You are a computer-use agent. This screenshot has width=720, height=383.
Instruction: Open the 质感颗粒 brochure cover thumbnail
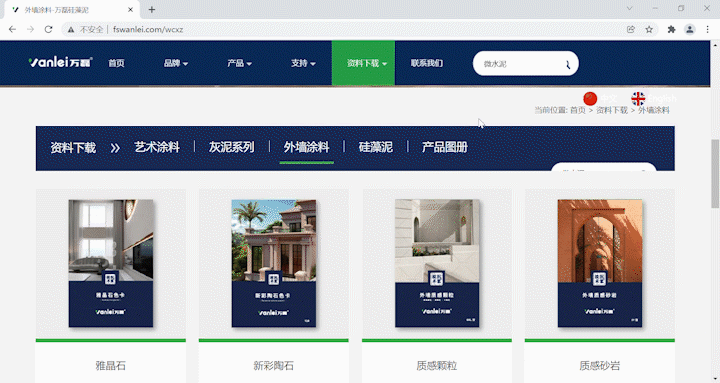pyautogui.click(x=437, y=263)
